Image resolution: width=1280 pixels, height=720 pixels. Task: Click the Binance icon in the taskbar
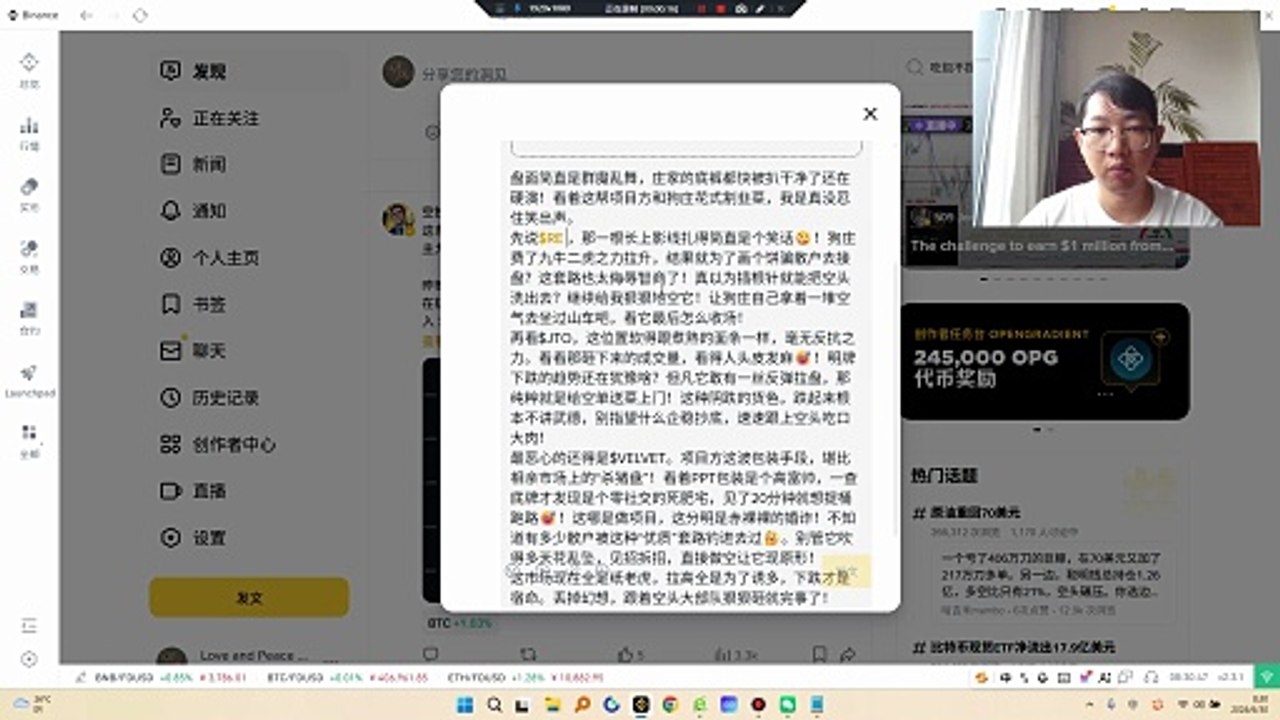tap(641, 705)
